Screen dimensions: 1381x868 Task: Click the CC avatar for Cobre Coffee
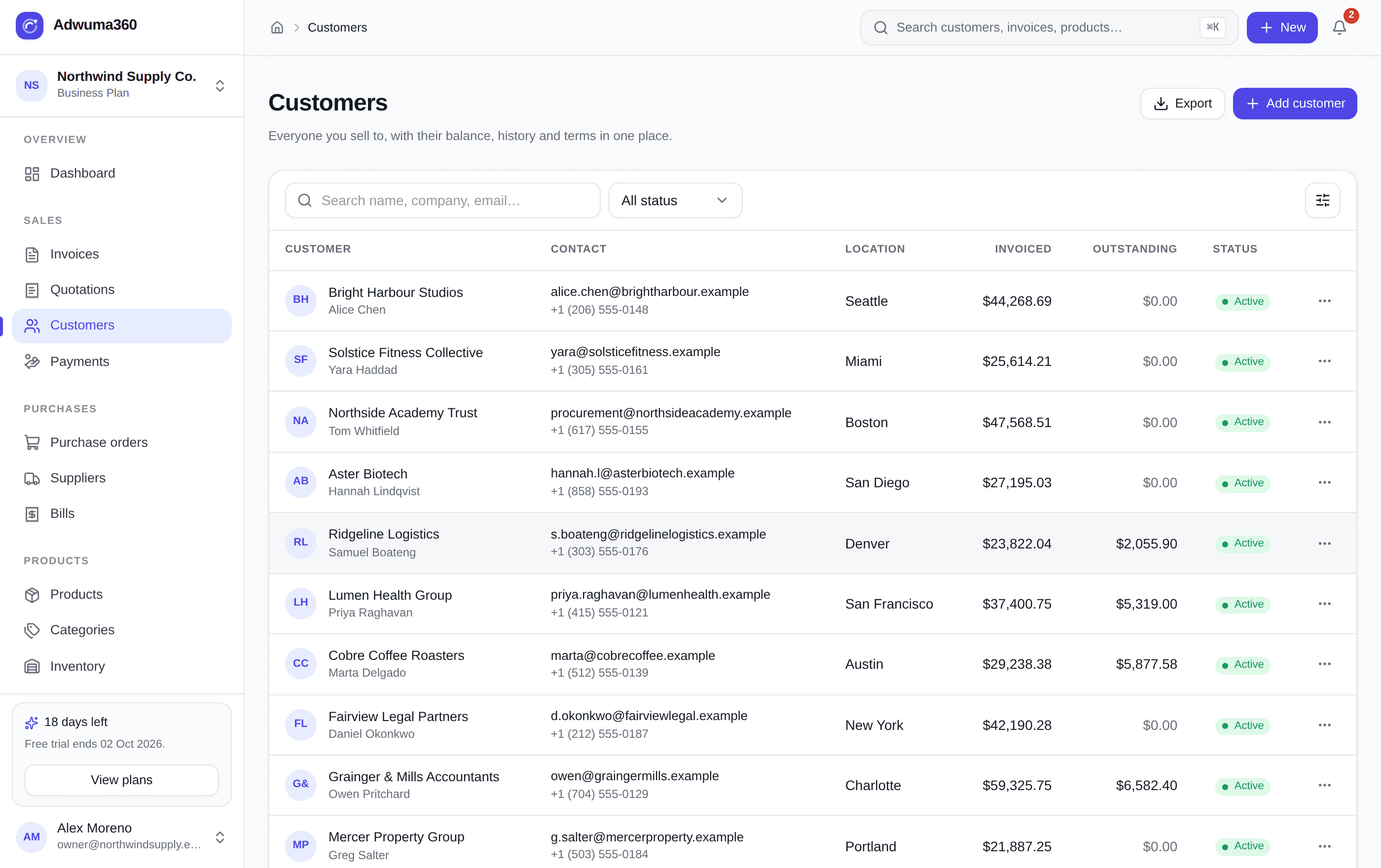tap(300, 663)
